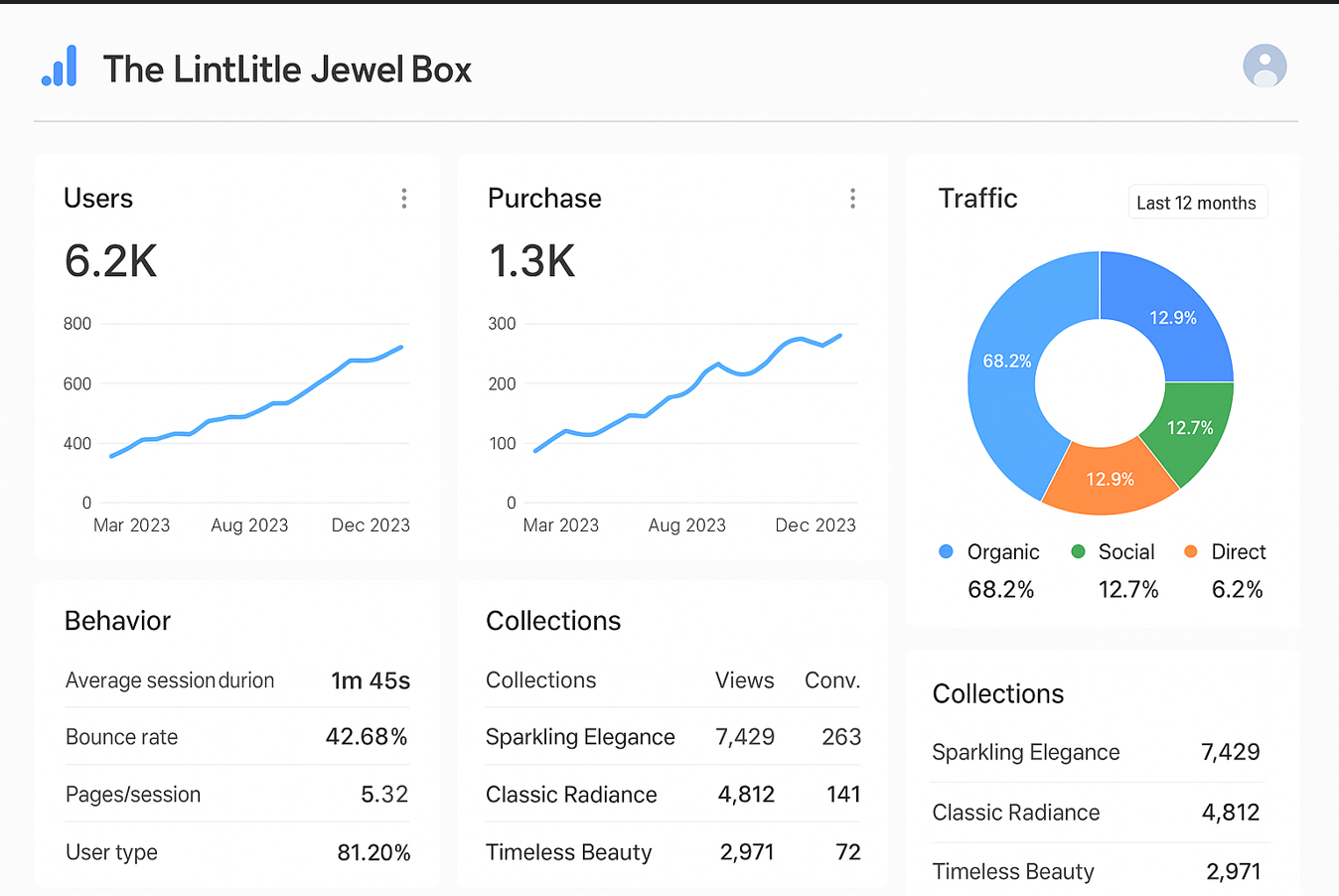The width and height of the screenshot is (1339, 896).
Task: Click the Users 6.2K total value
Action: pos(110,261)
